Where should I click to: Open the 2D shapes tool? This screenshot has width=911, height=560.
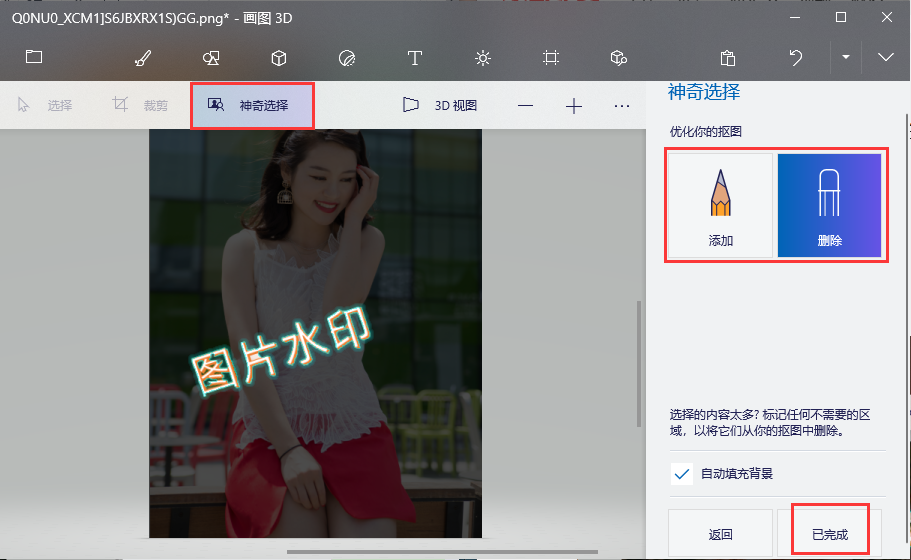pyautogui.click(x=211, y=58)
